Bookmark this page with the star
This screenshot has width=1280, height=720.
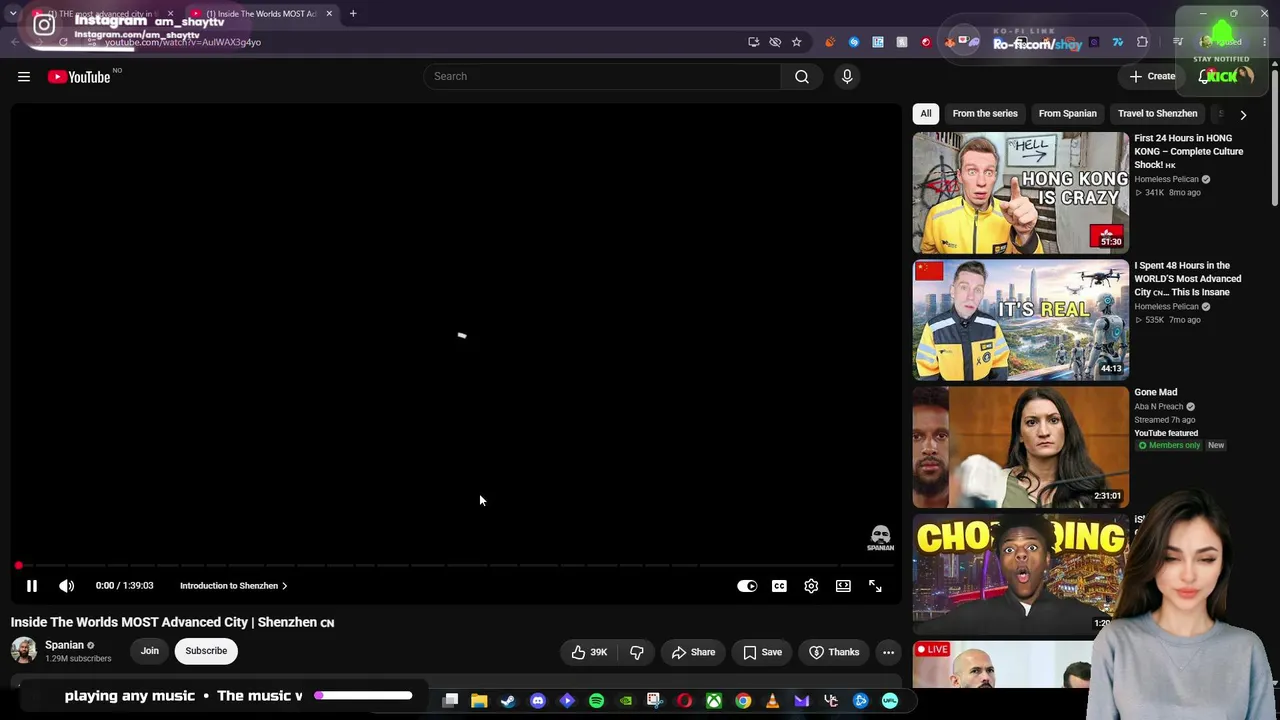pyautogui.click(x=797, y=42)
